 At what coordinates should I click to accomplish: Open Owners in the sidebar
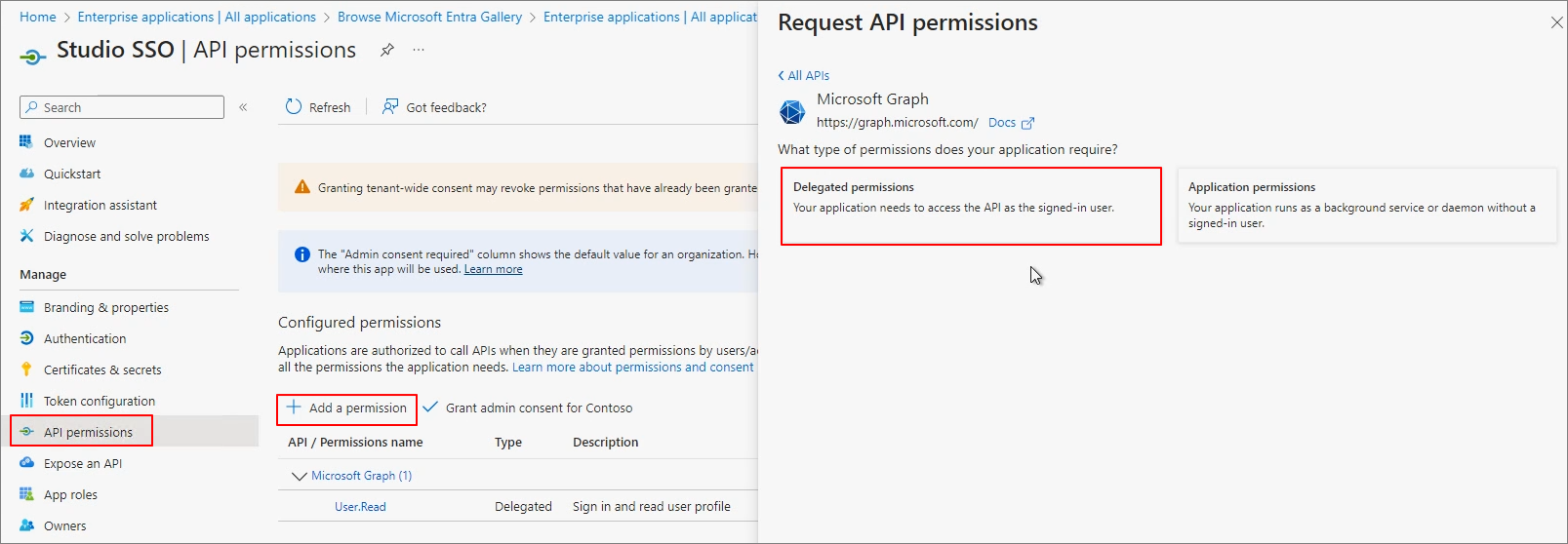coord(64,525)
